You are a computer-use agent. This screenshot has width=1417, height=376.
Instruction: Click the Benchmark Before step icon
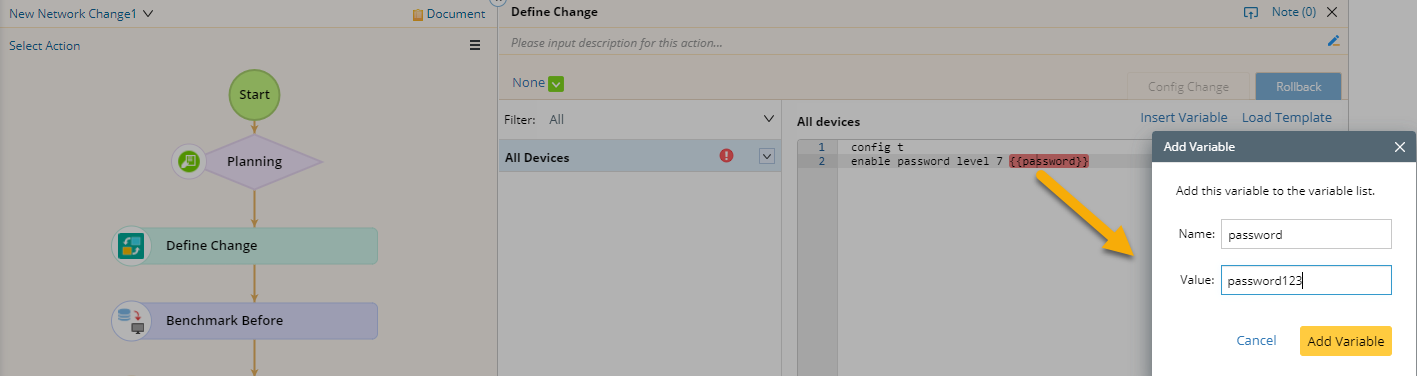[130, 321]
